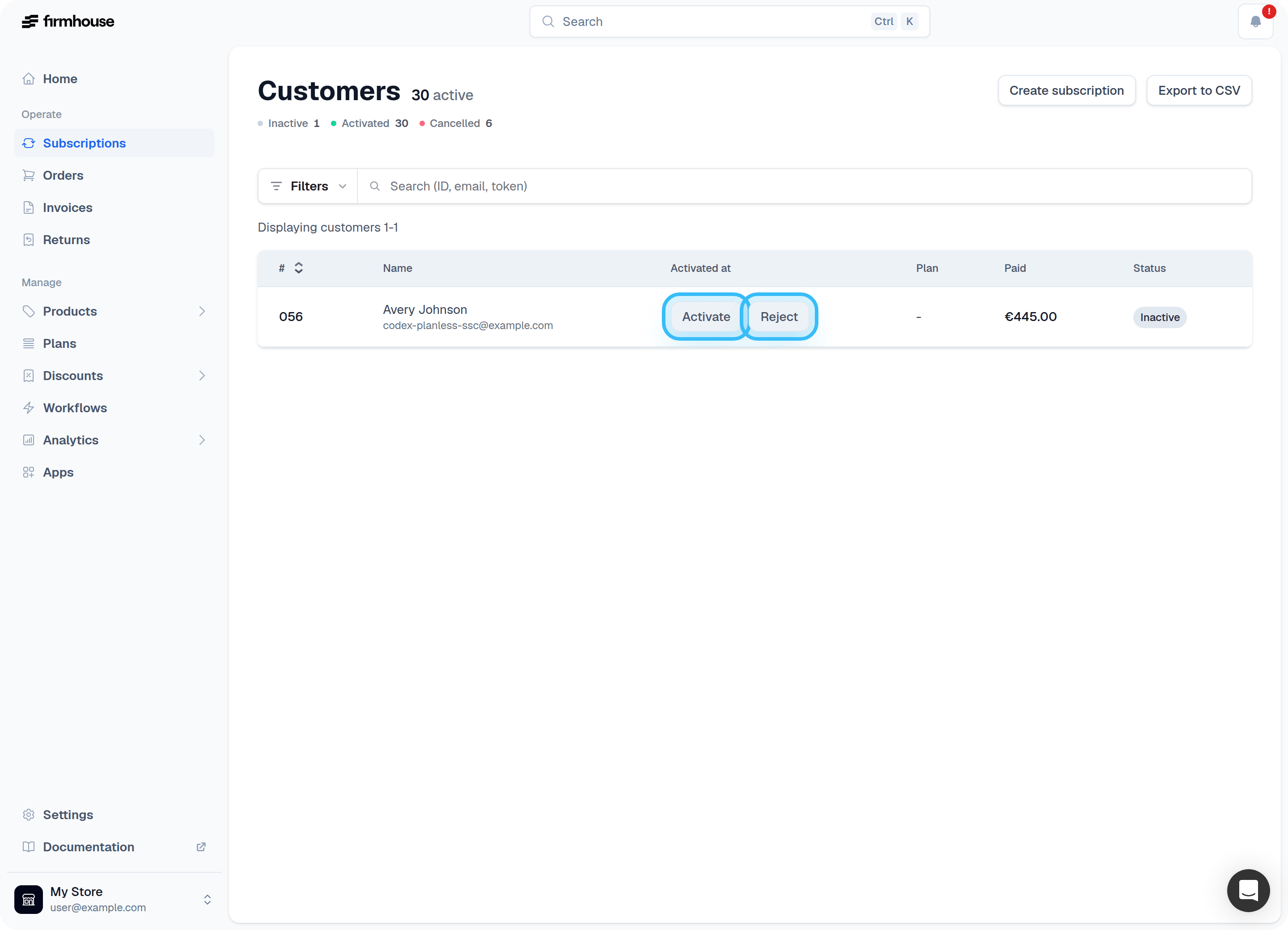Click Export to CSV button
This screenshot has width=1288, height=930.
(1199, 90)
